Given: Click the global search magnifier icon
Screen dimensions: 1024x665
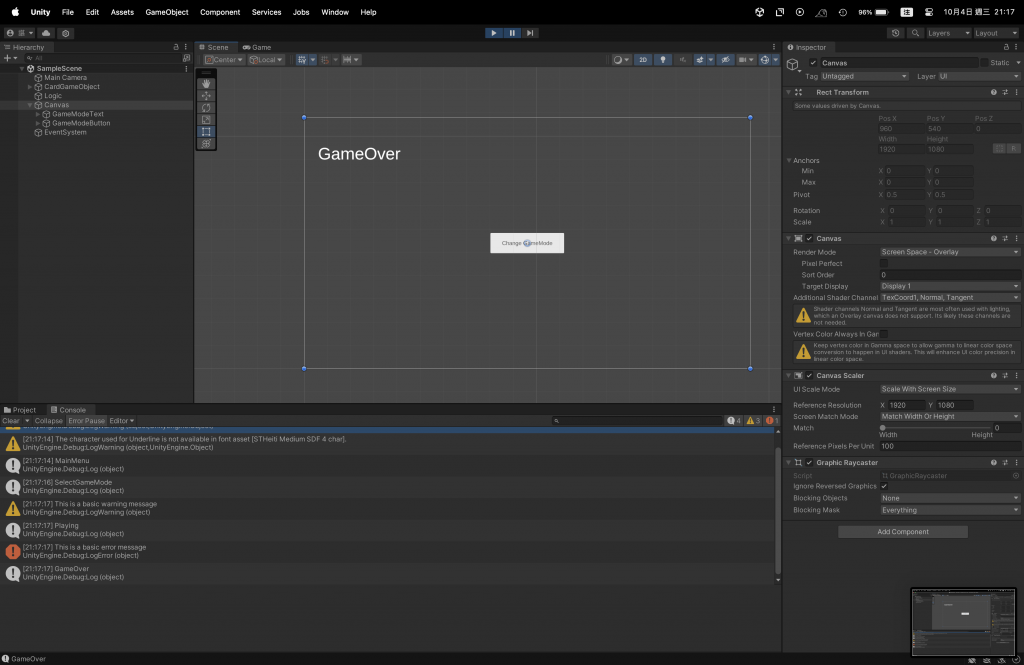Looking at the screenshot, I should point(915,33).
